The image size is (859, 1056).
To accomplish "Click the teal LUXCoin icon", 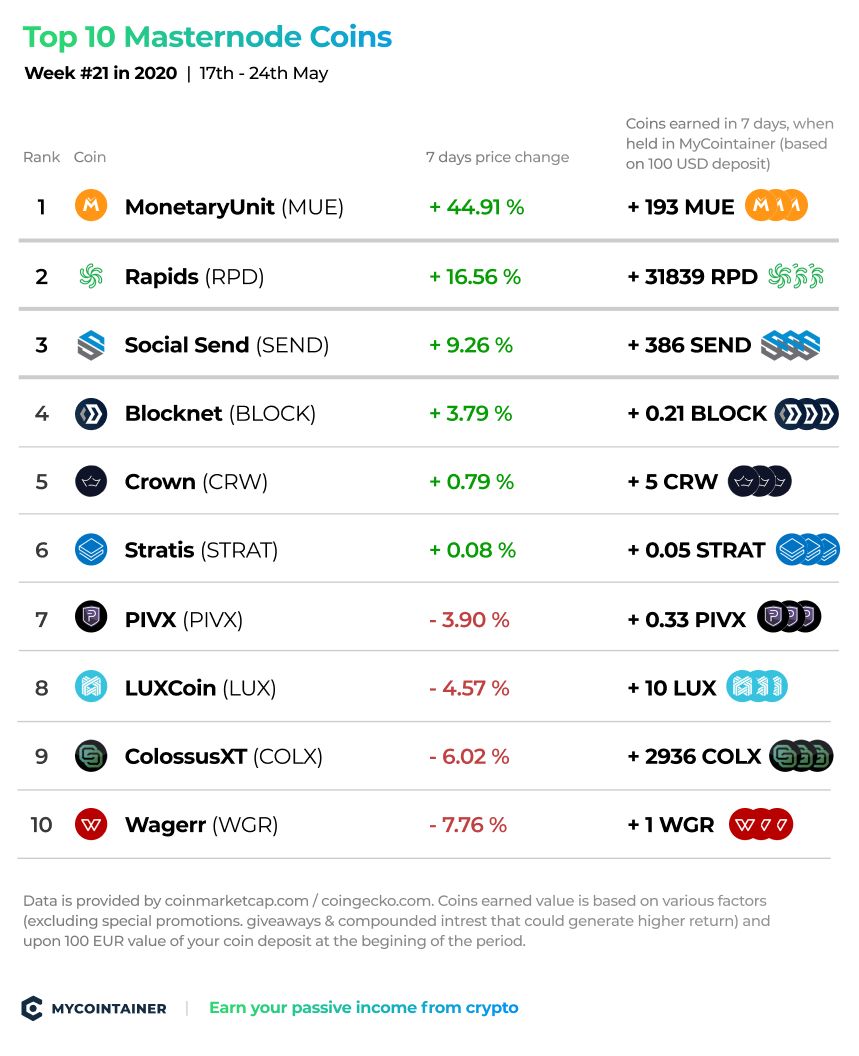I will (x=91, y=687).
